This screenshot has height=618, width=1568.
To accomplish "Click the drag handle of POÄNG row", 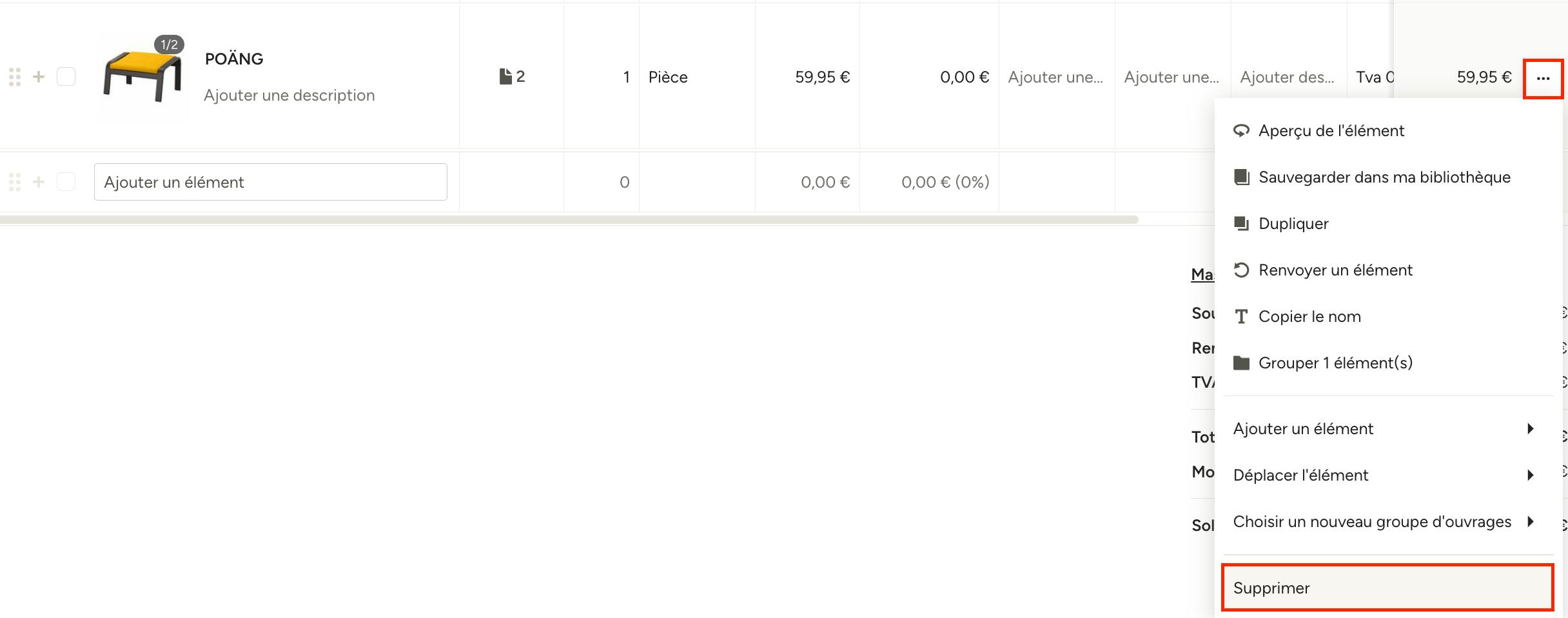I will tap(15, 77).
